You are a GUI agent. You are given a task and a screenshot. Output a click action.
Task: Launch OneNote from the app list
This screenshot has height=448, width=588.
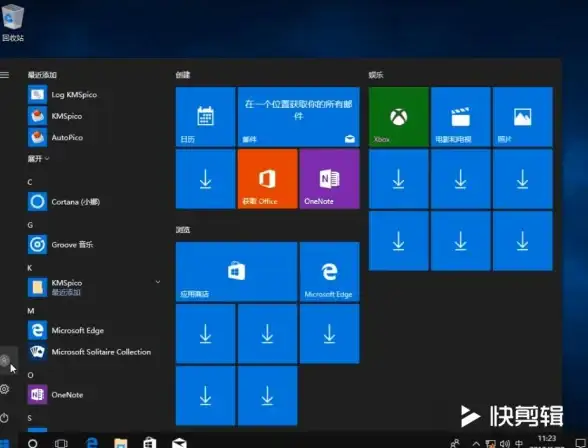(56, 394)
